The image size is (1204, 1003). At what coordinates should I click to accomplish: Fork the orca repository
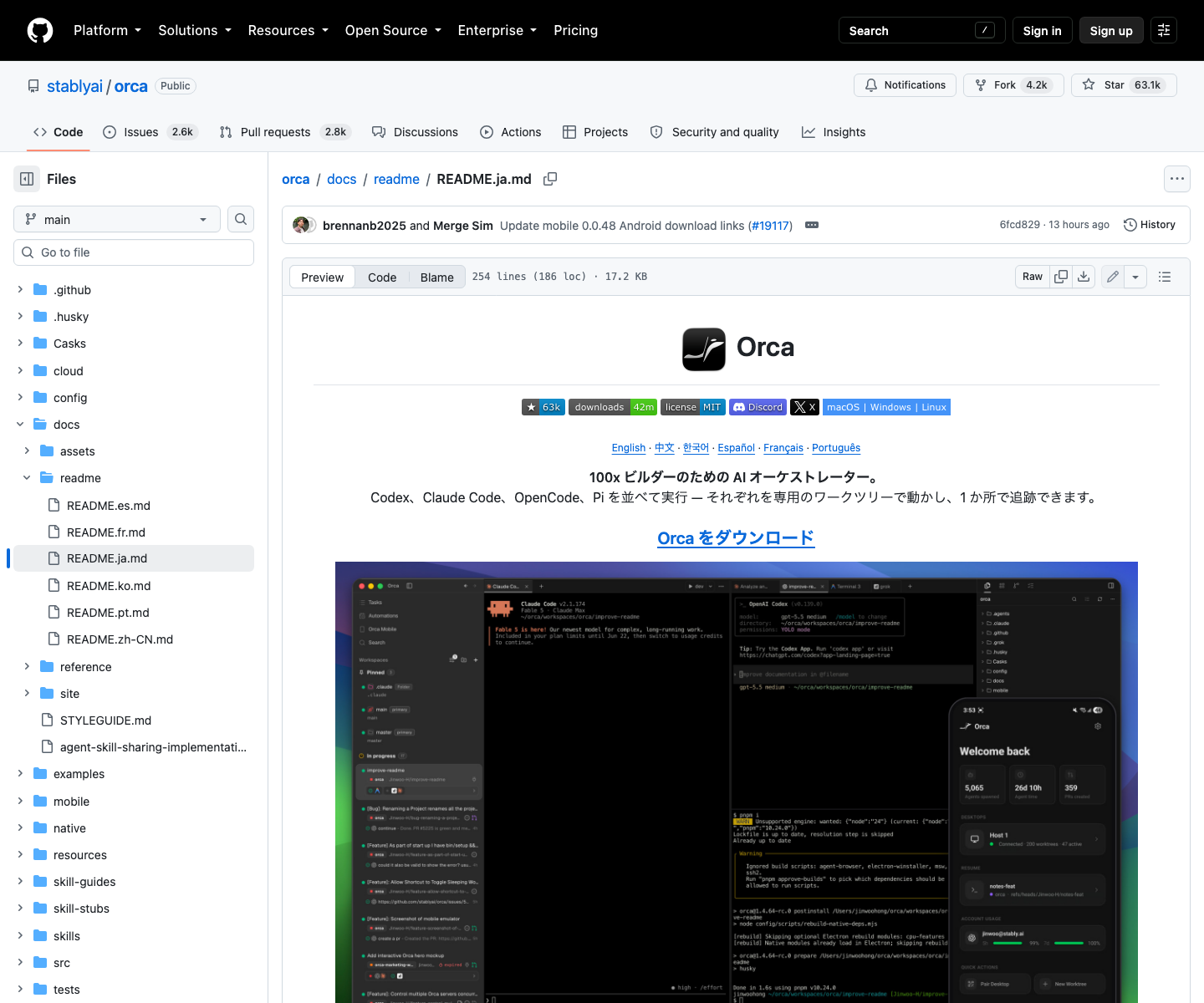pyautogui.click(x=1013, y=85)
